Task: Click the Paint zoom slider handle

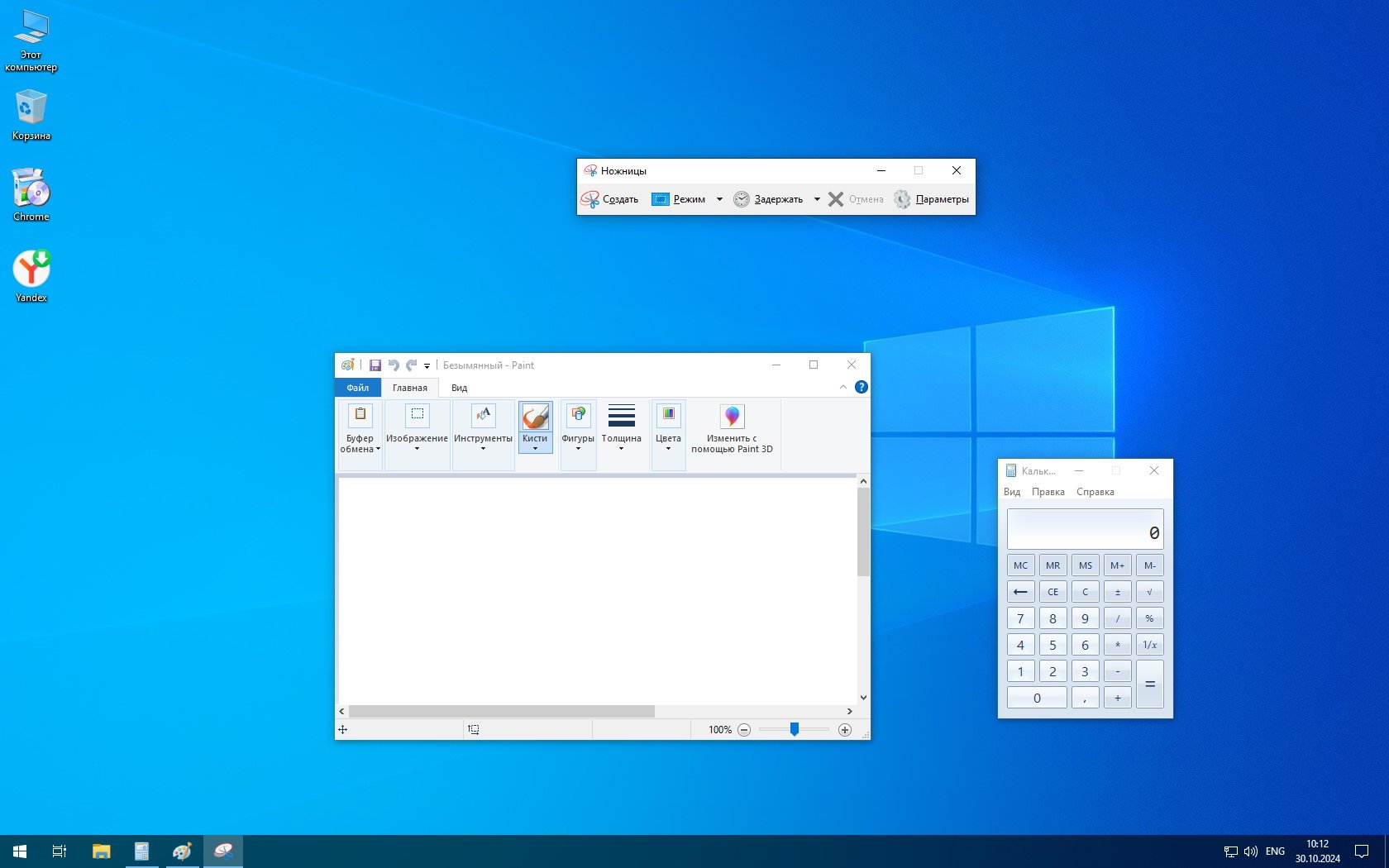Action: point(794,729)
